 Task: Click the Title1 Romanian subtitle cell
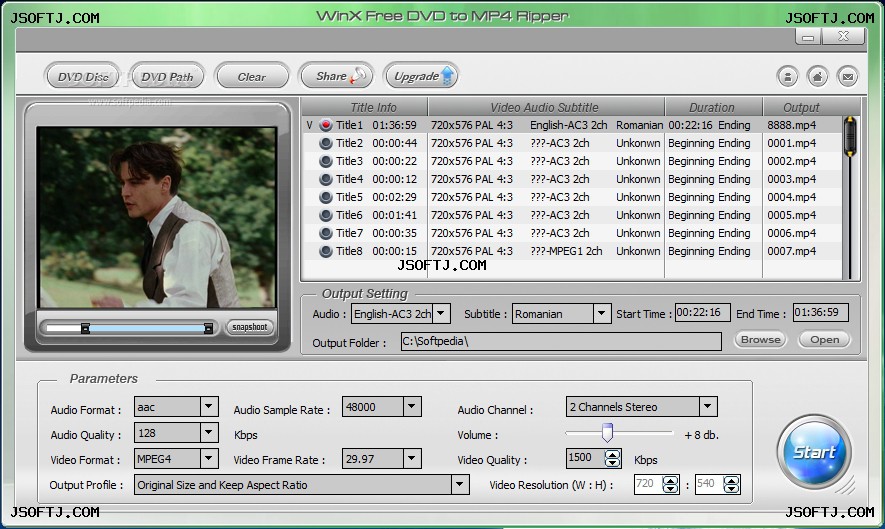(639, 125)
